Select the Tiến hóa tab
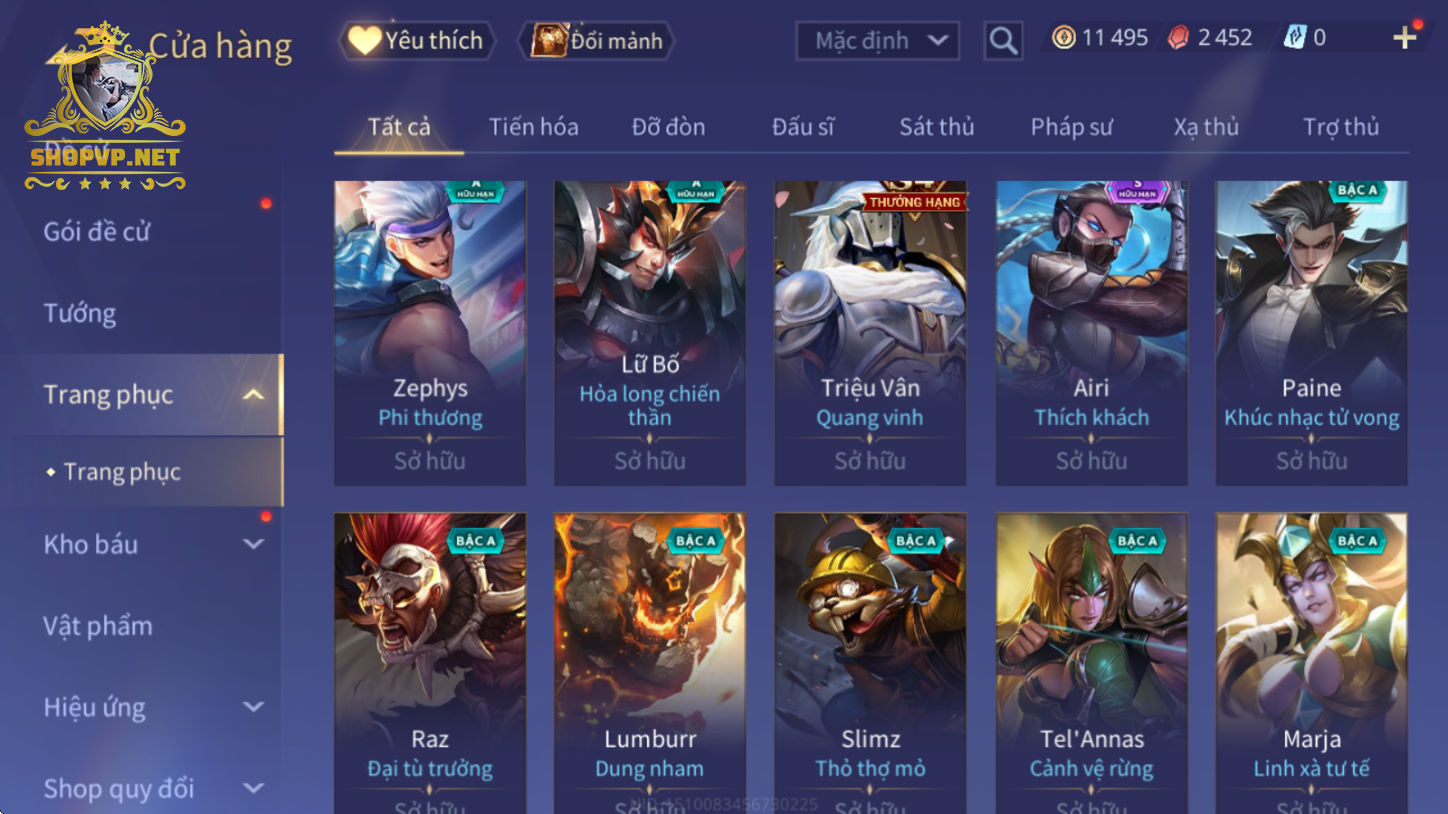 (x=533, y=127)
